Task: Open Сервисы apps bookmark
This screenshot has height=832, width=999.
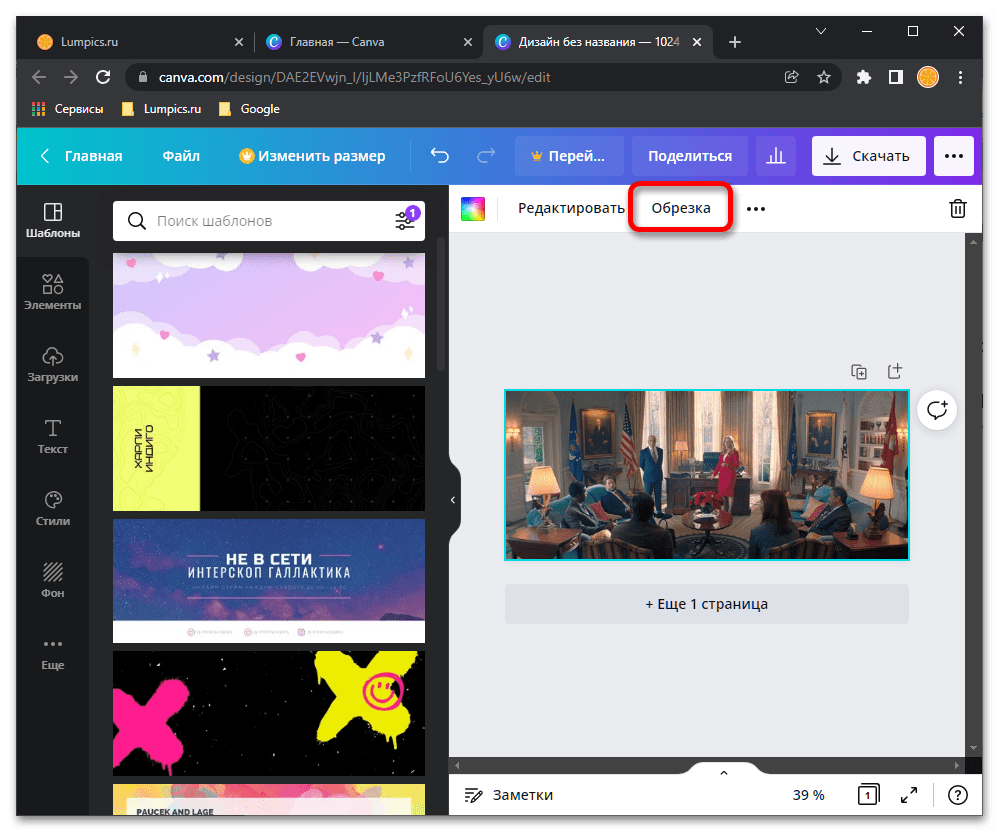Action: (68, 109)
